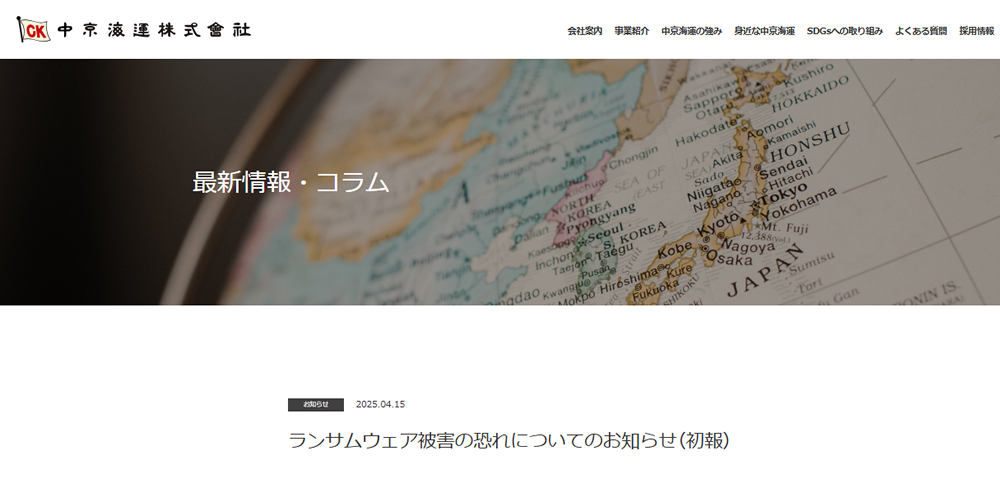
Task: Open the 身近な中京海運 menu item
Action: (764, 31)
